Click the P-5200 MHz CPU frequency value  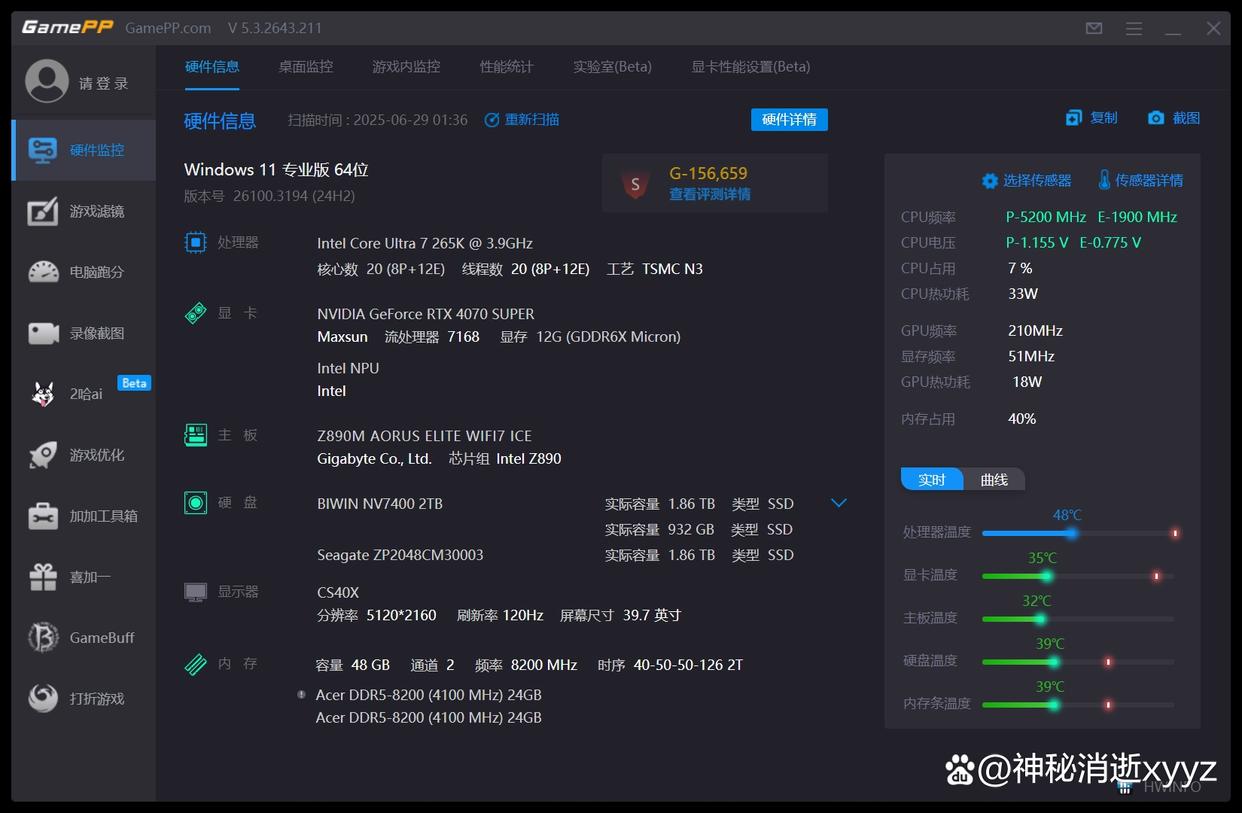1046,217
